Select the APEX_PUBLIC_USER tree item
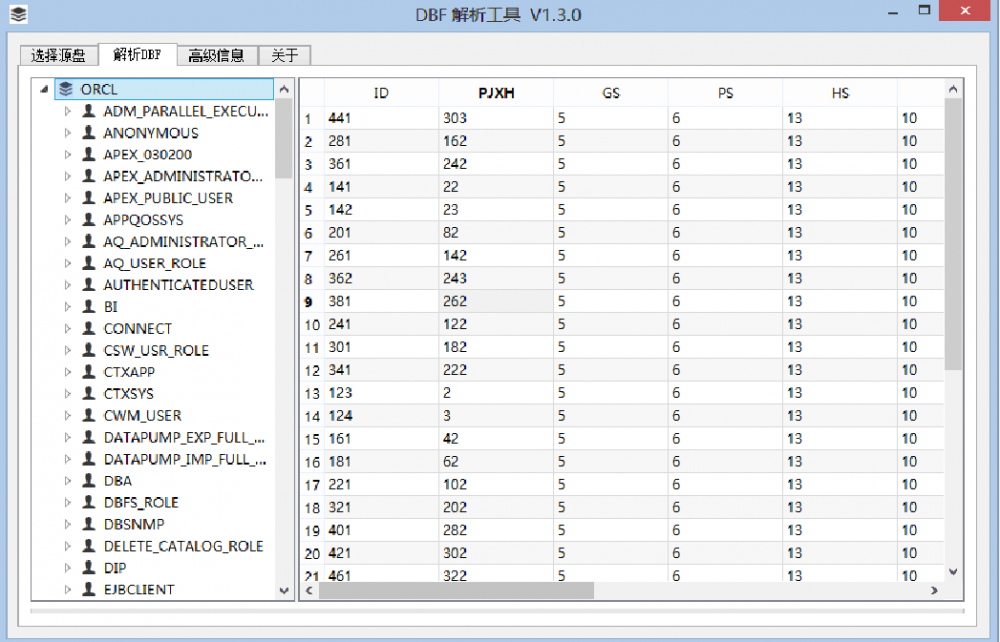 coord(168,198)
